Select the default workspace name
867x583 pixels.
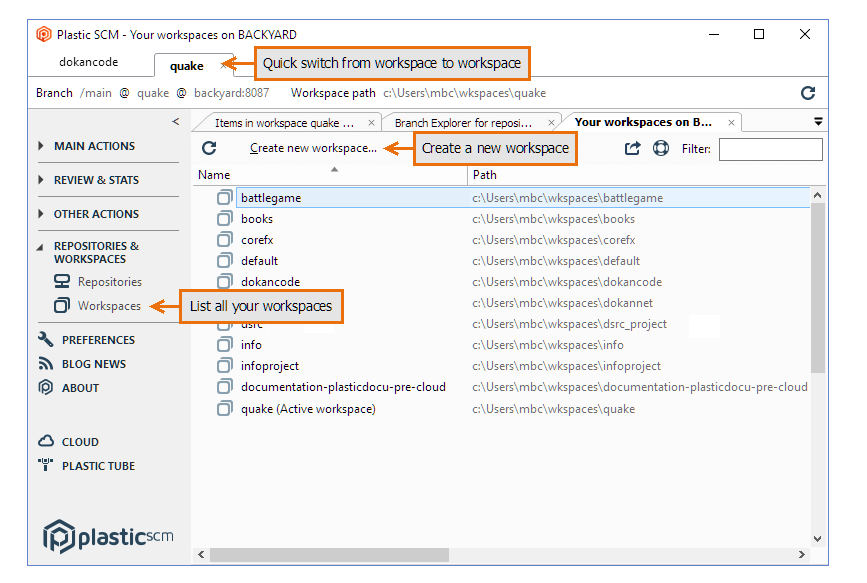259,261
